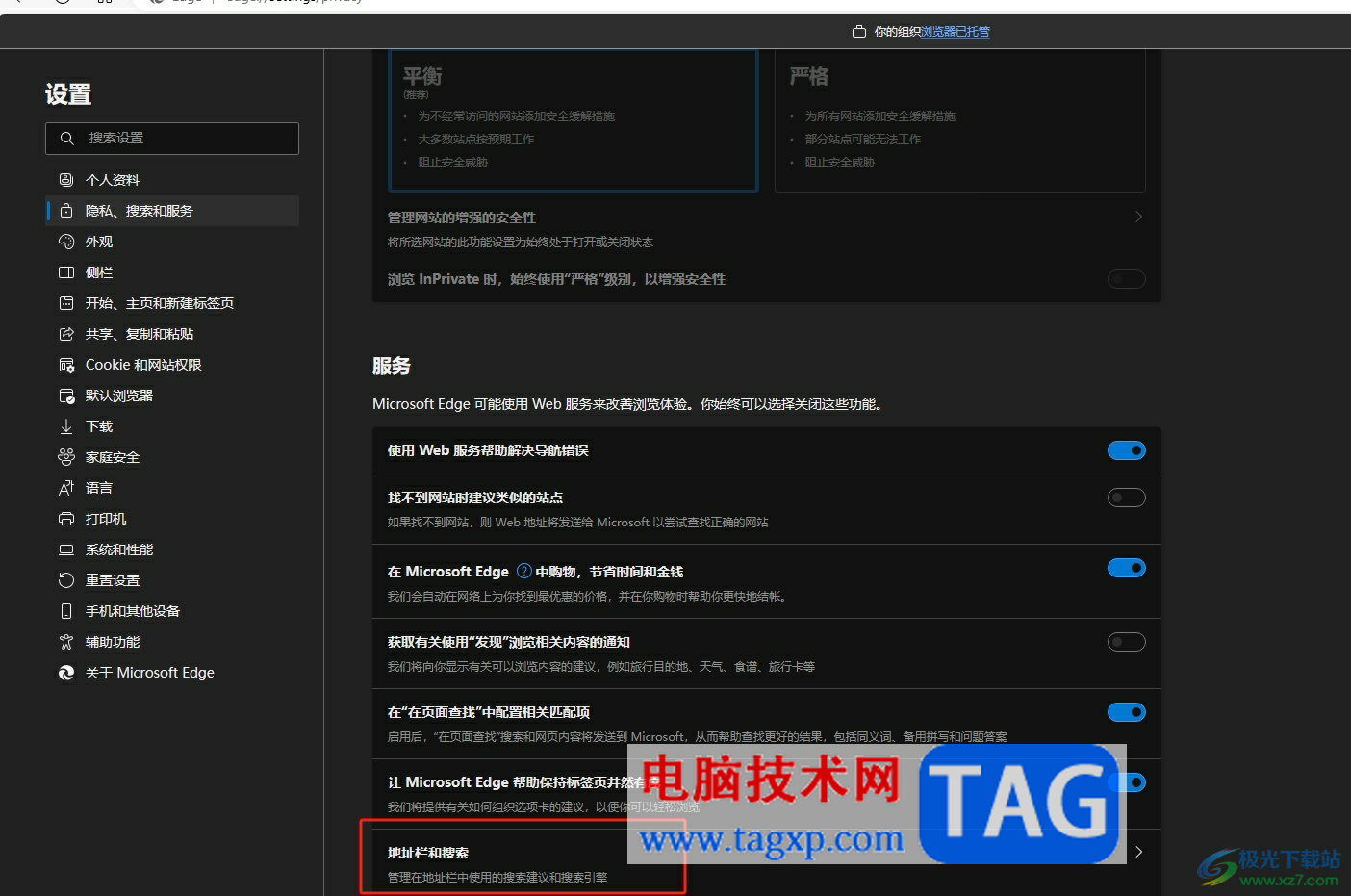Click the lock icon beside 隐私、搜索和服务
The width and height of the screenshot is (1351, 896).
[66, 211]
